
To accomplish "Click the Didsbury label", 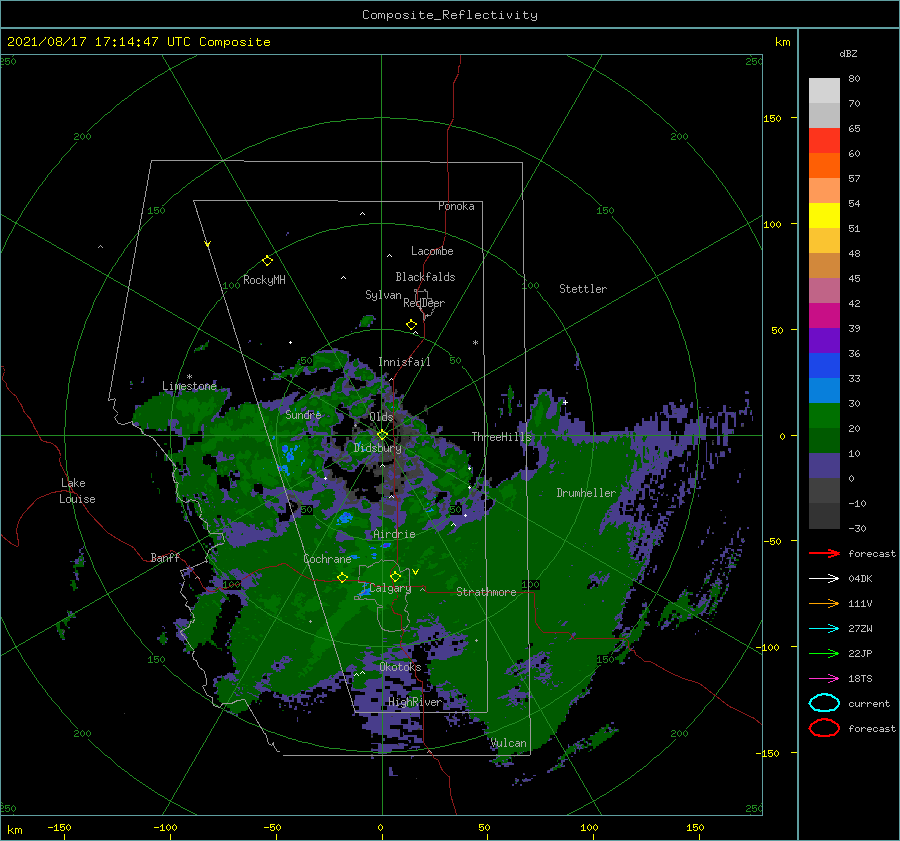I will coord(377,448).
